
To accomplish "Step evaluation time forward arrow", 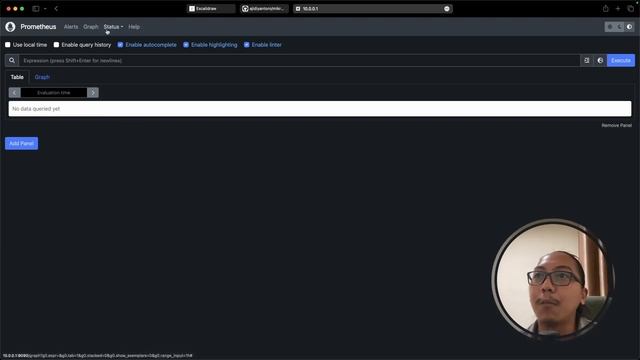I will pyautogui.click(x=93, y=93).
